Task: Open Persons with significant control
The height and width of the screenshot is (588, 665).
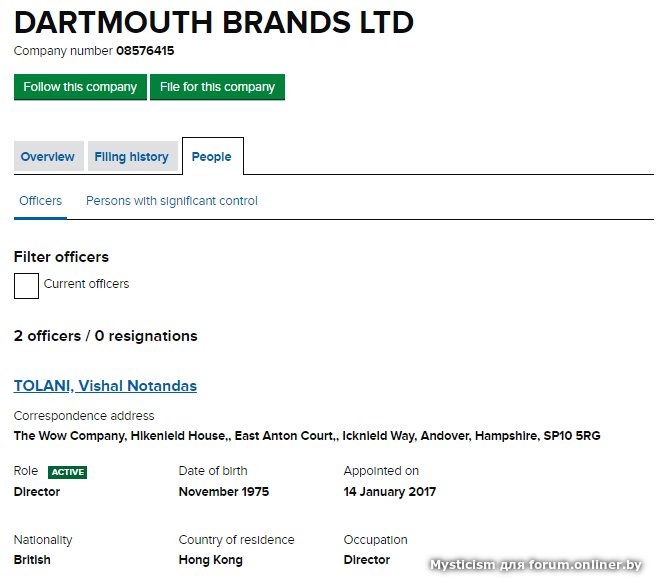Action: [x=172, y=201]
